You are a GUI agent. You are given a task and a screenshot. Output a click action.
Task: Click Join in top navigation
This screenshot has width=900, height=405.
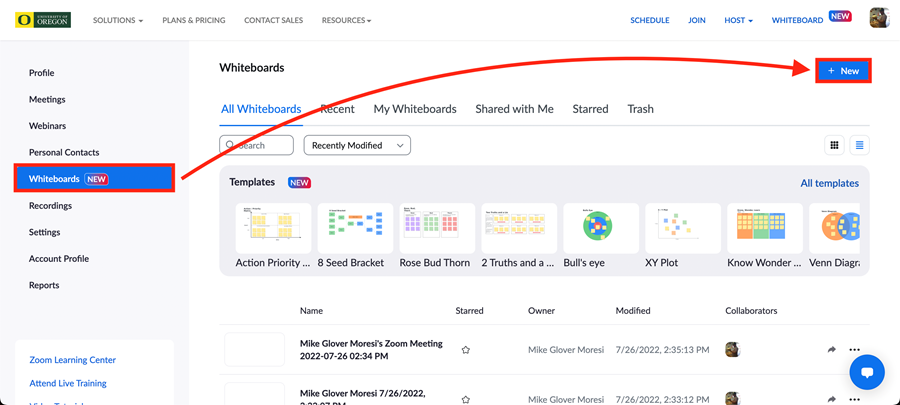[697, 20]
